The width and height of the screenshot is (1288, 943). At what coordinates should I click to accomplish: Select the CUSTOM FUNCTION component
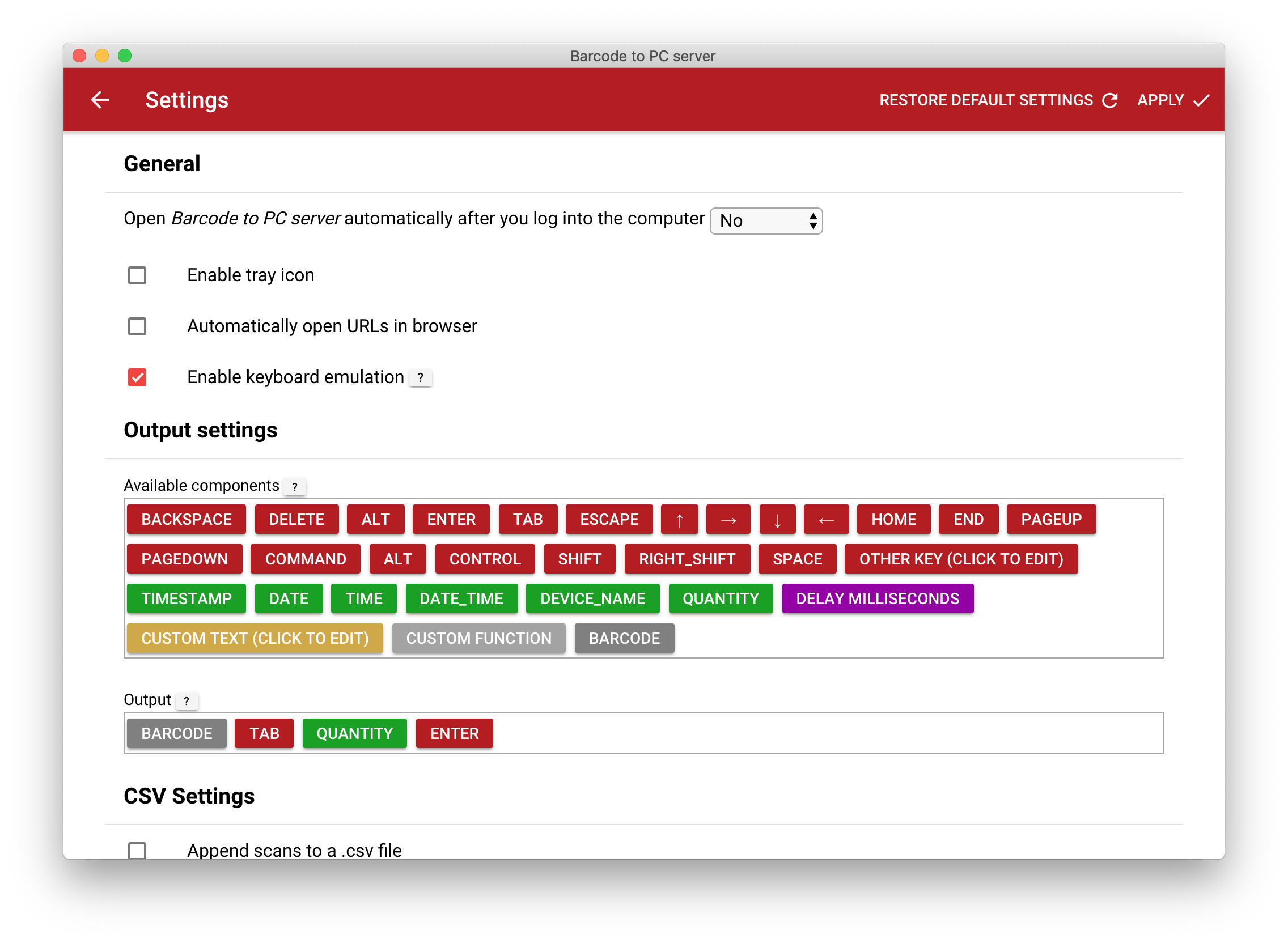478,638
